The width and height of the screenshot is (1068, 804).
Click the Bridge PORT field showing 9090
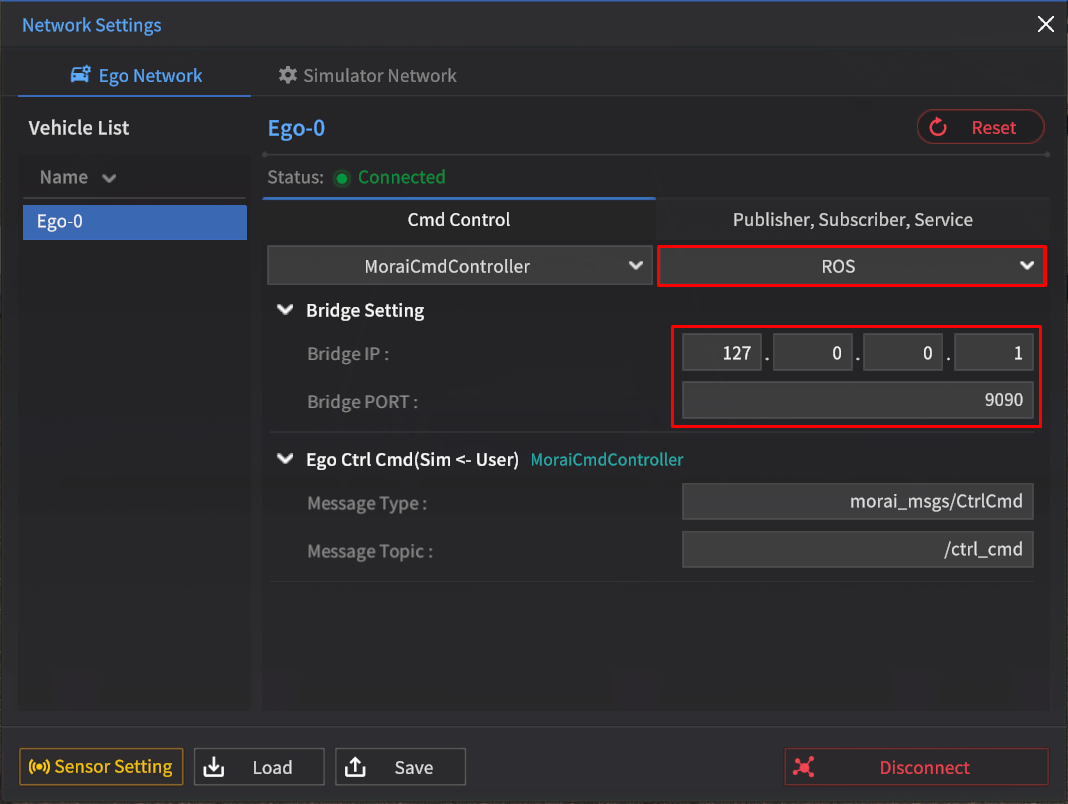pyautogui.click(x=857, y=400)
